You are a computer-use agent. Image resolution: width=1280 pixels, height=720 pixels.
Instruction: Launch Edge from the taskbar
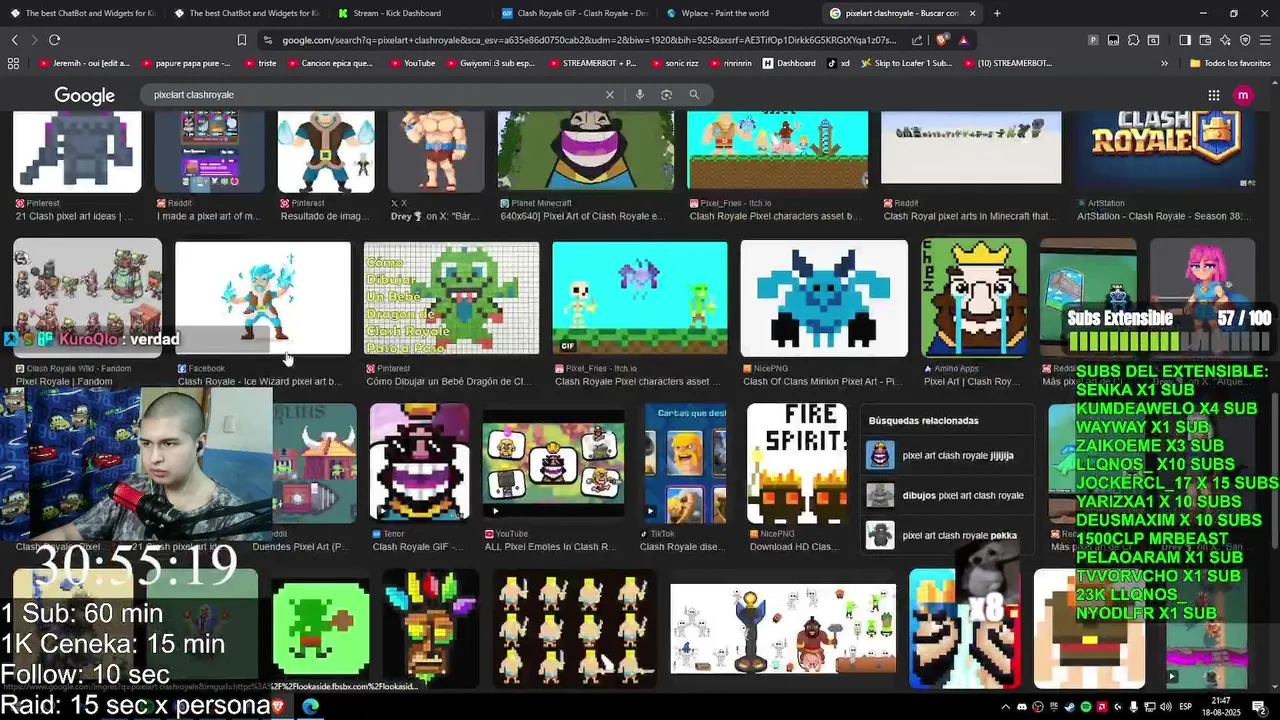311,706
